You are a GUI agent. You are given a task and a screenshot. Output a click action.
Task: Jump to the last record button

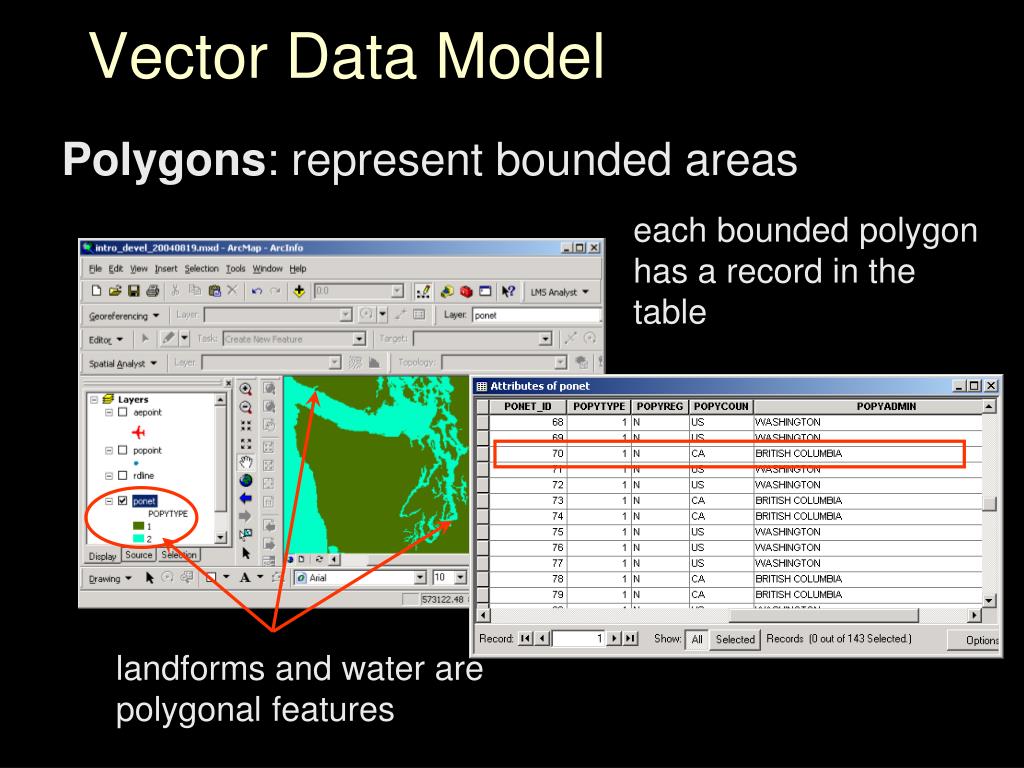pos(630,639)
